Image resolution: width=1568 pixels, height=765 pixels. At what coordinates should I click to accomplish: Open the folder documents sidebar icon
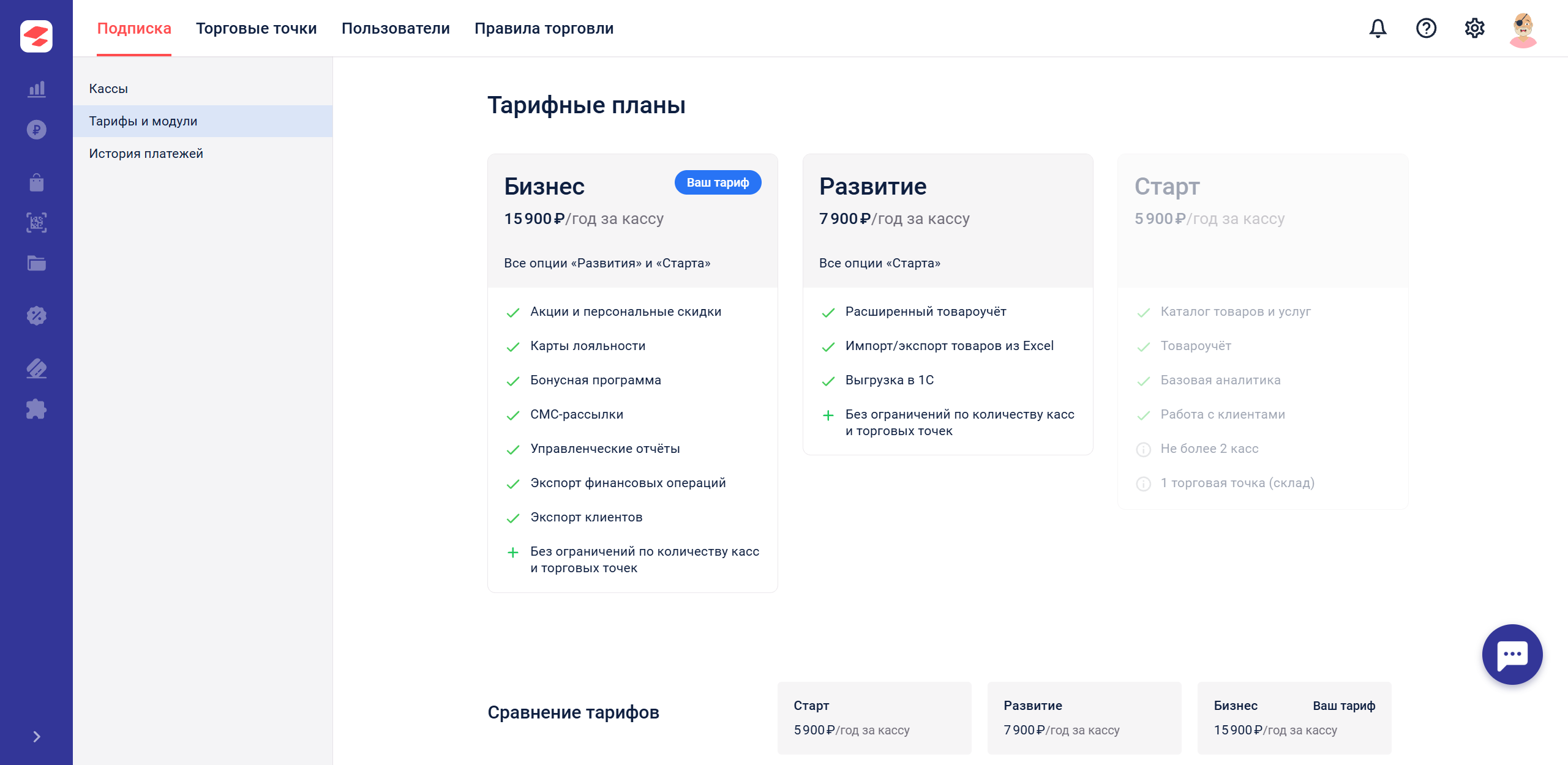click(37, 263)
